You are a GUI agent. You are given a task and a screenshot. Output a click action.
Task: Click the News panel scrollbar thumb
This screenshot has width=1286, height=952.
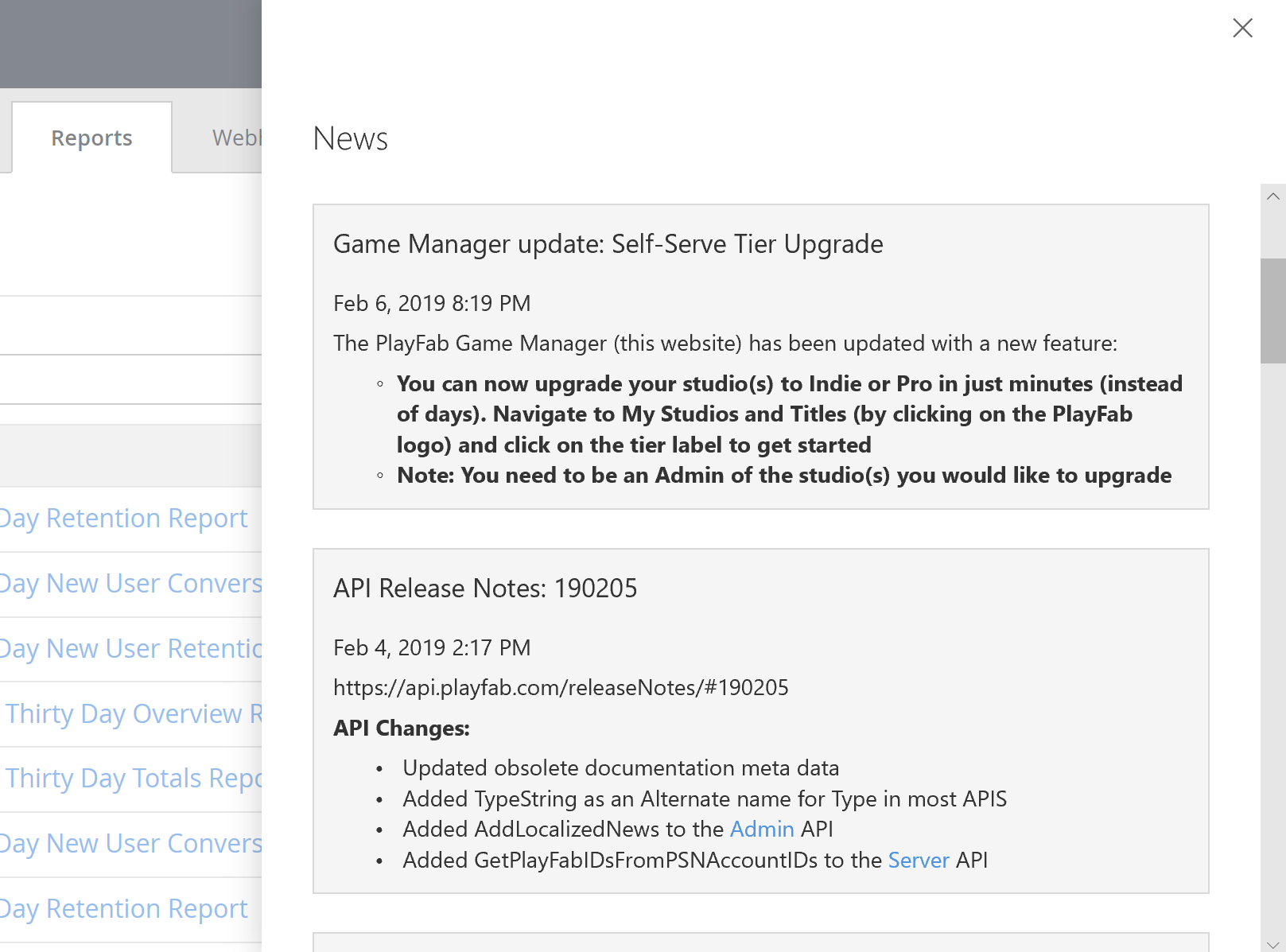(x=1273, y=310)
